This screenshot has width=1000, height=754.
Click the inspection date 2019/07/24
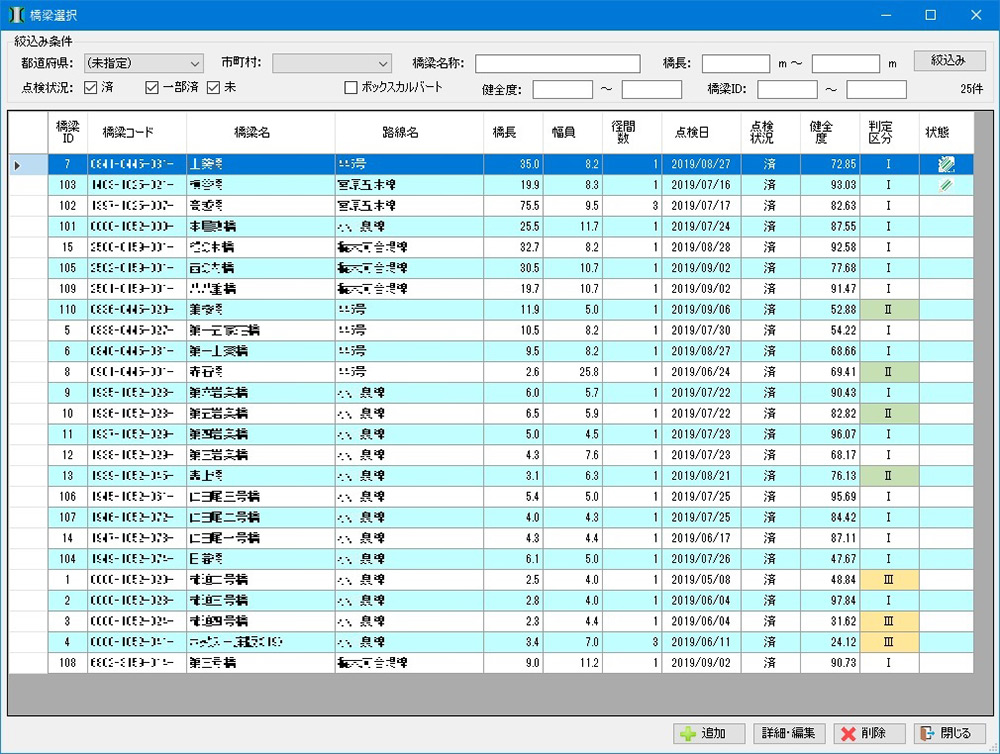[701, 226]
